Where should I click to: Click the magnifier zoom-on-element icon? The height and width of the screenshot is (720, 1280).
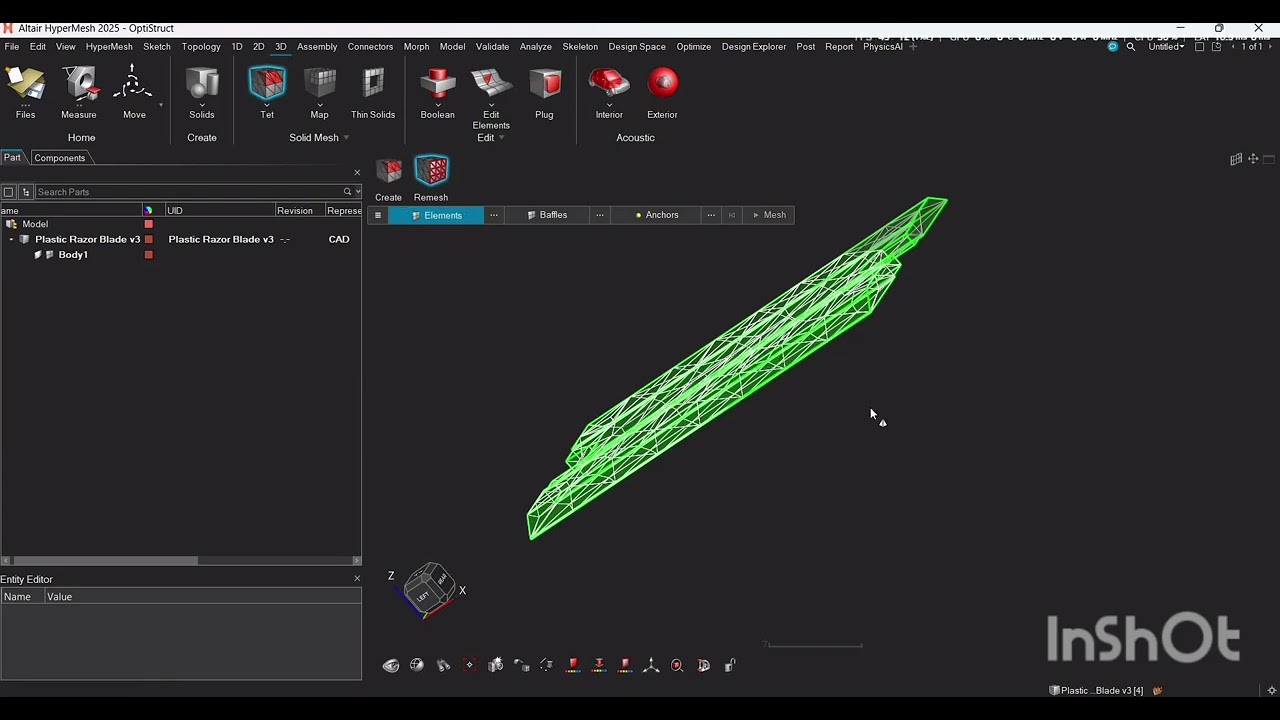tap(677, 666)
